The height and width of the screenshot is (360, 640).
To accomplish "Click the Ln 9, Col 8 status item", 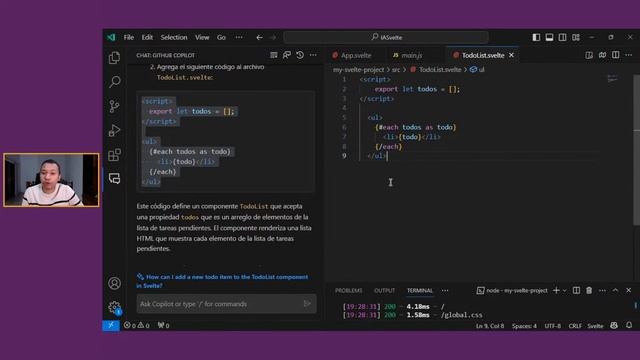I will (490, 326).
